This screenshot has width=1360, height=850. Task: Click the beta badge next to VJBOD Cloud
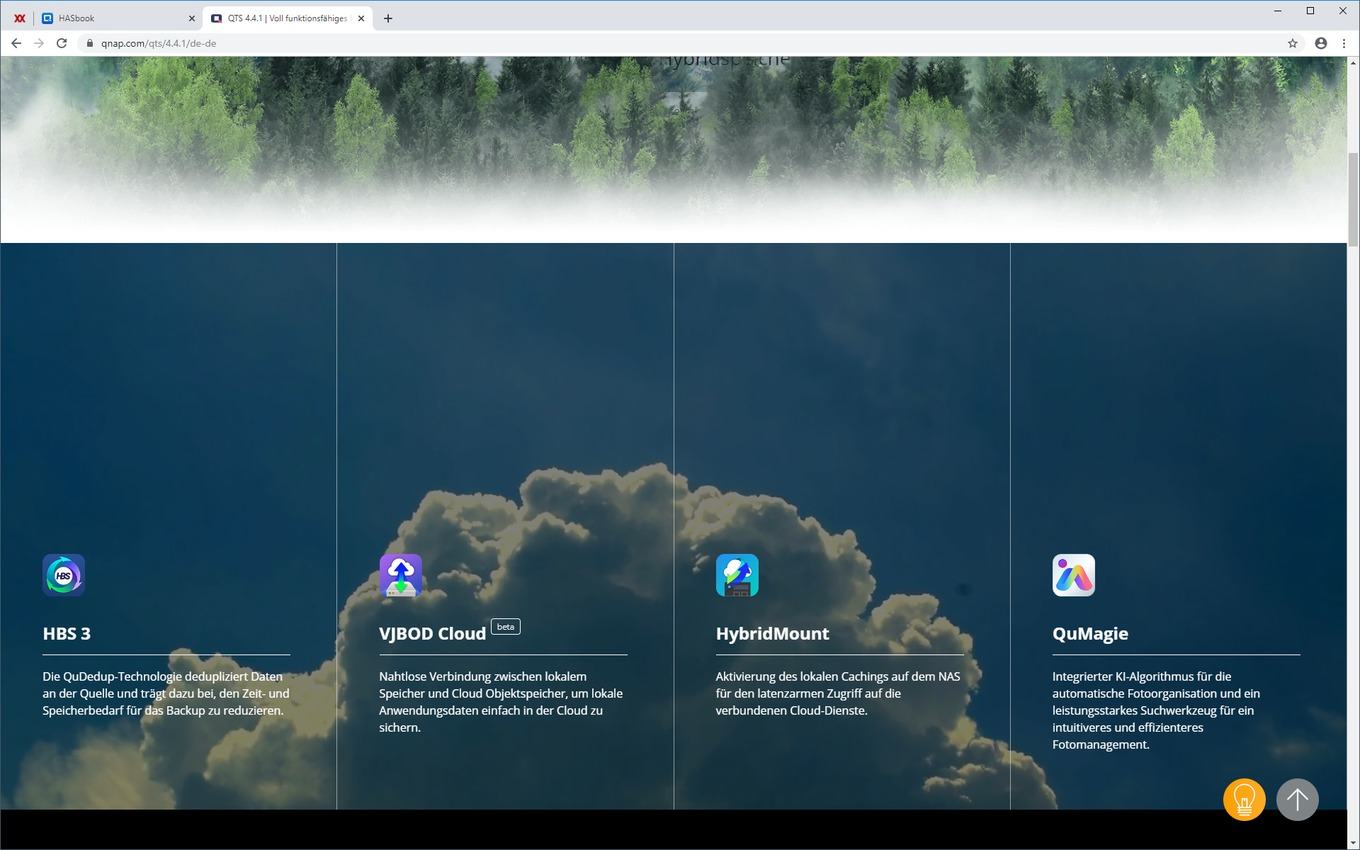[506, 627]
